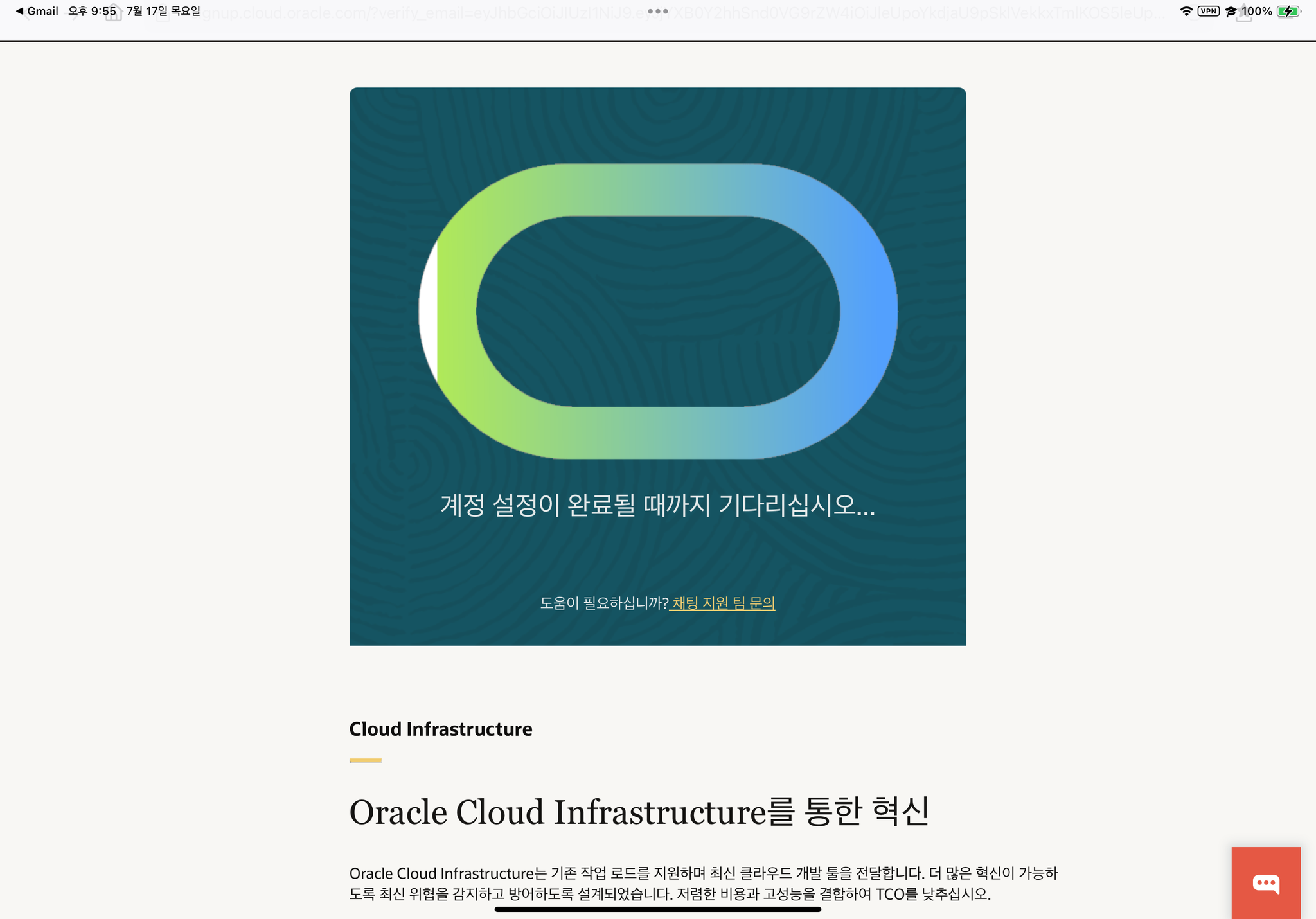Viewport: 1316px width, 919px height.
Task: Click the account setup waiting message
Action: pyautogui.click(x=657, y=504)
